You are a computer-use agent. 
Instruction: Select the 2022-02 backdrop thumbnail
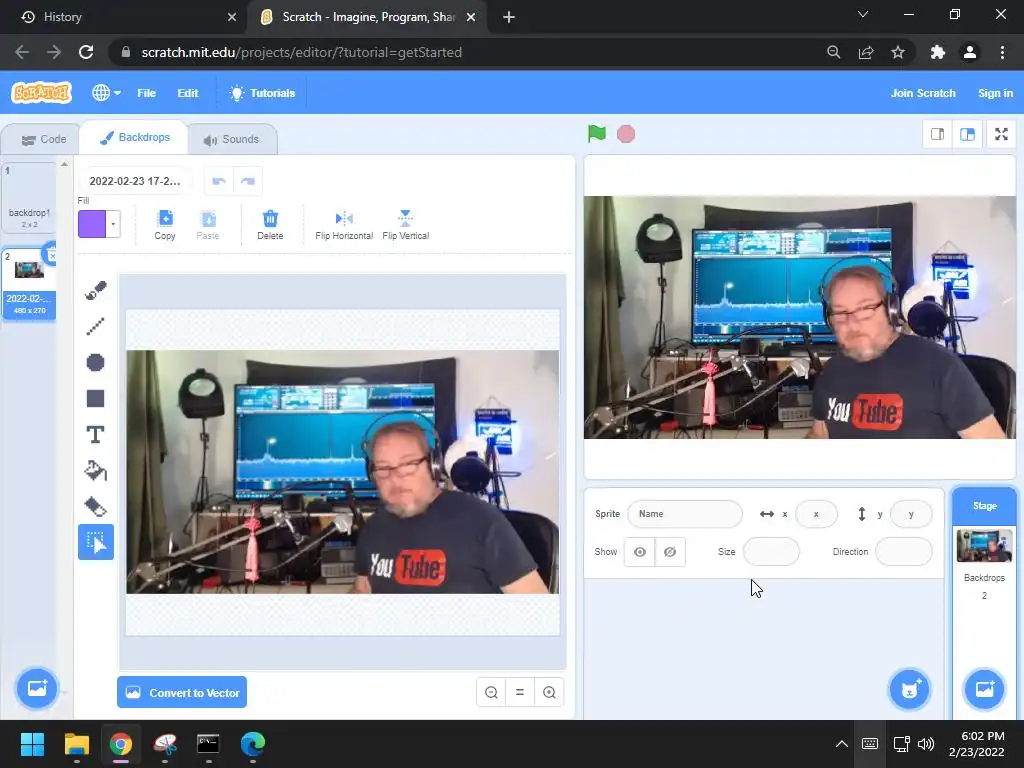pyautogui.click(x=29, y=283)
